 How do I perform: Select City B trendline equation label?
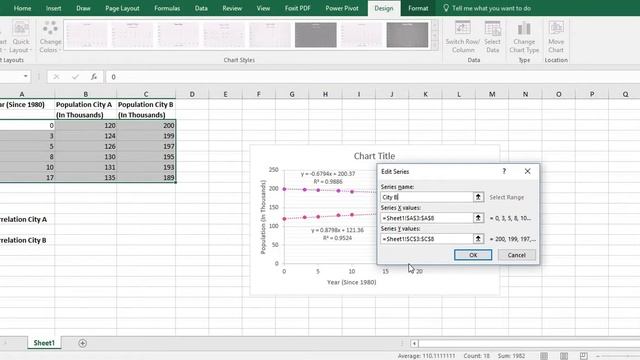(x=328, y=178)
